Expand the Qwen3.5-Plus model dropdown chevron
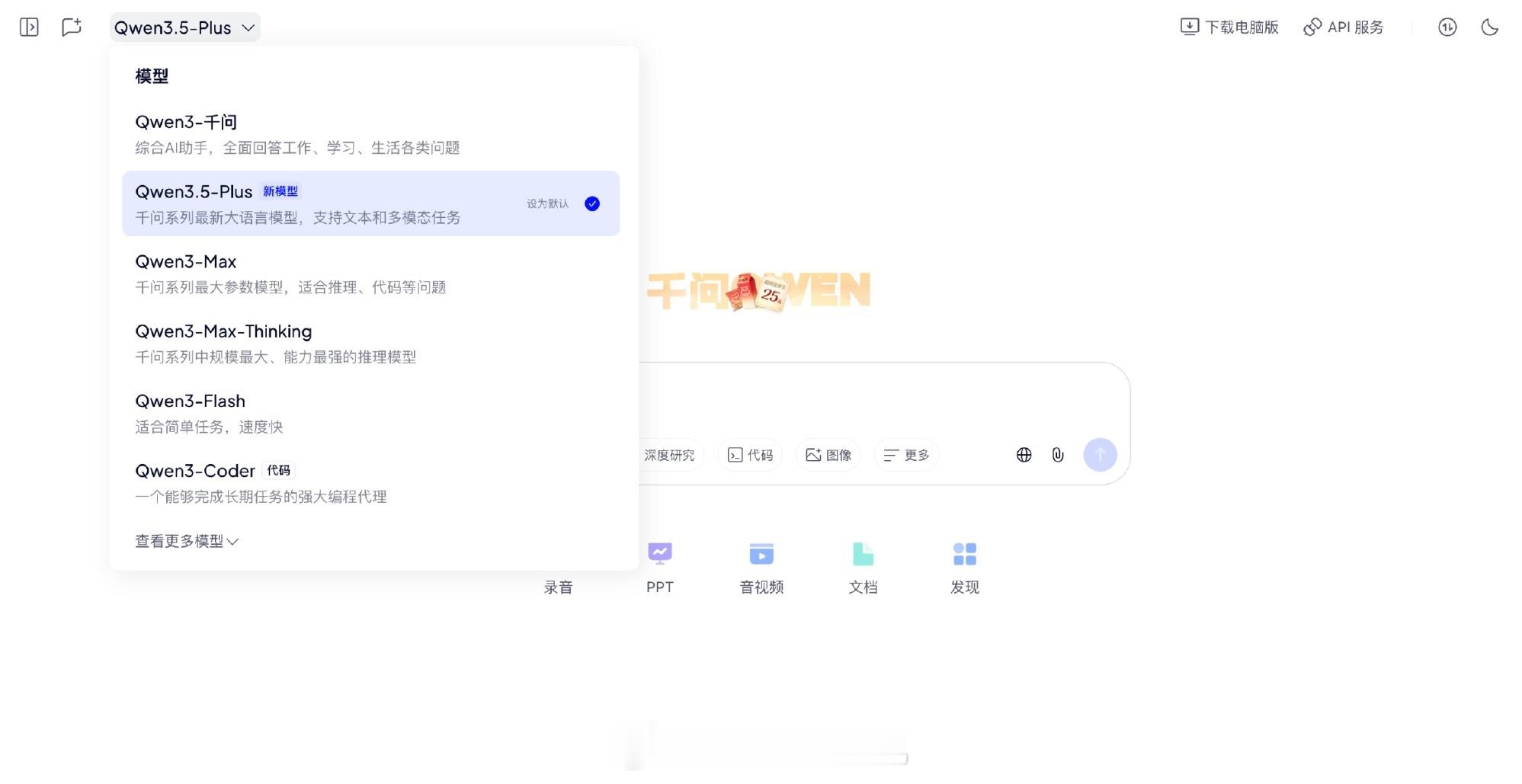This screenshot has height=784, width=1522. (x=248, y=27)
